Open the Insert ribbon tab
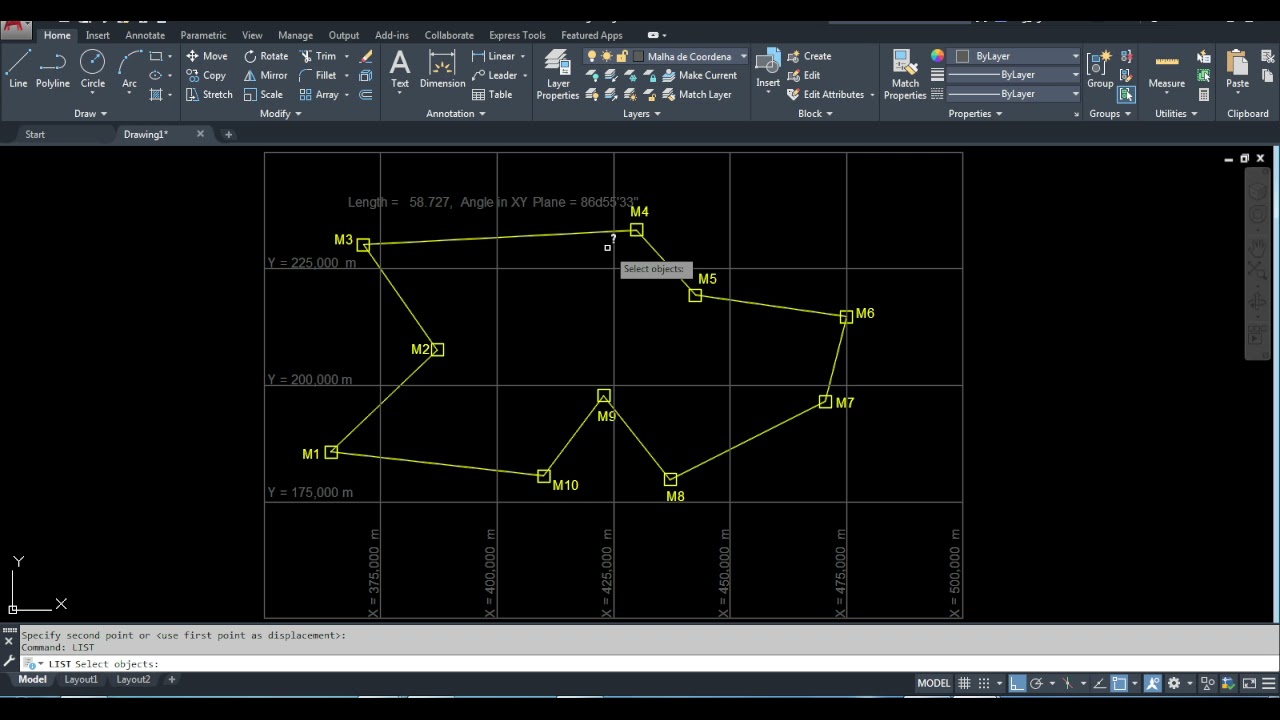 coord(98,35)
